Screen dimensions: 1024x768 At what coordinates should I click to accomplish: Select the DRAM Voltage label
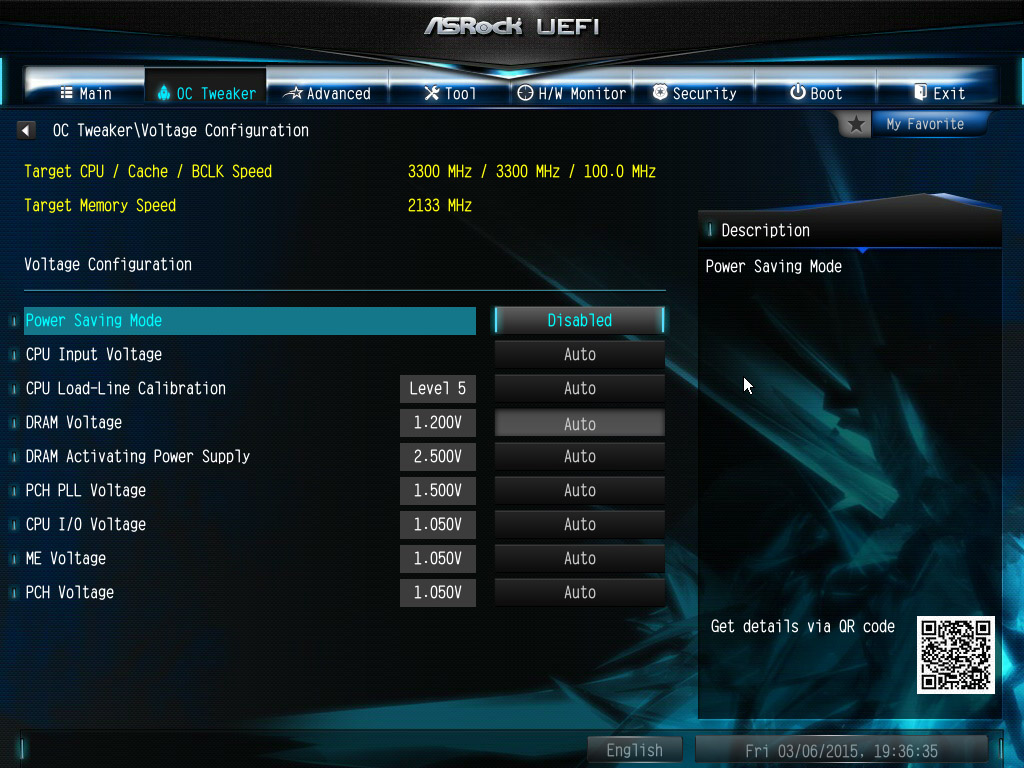(74, 423)
